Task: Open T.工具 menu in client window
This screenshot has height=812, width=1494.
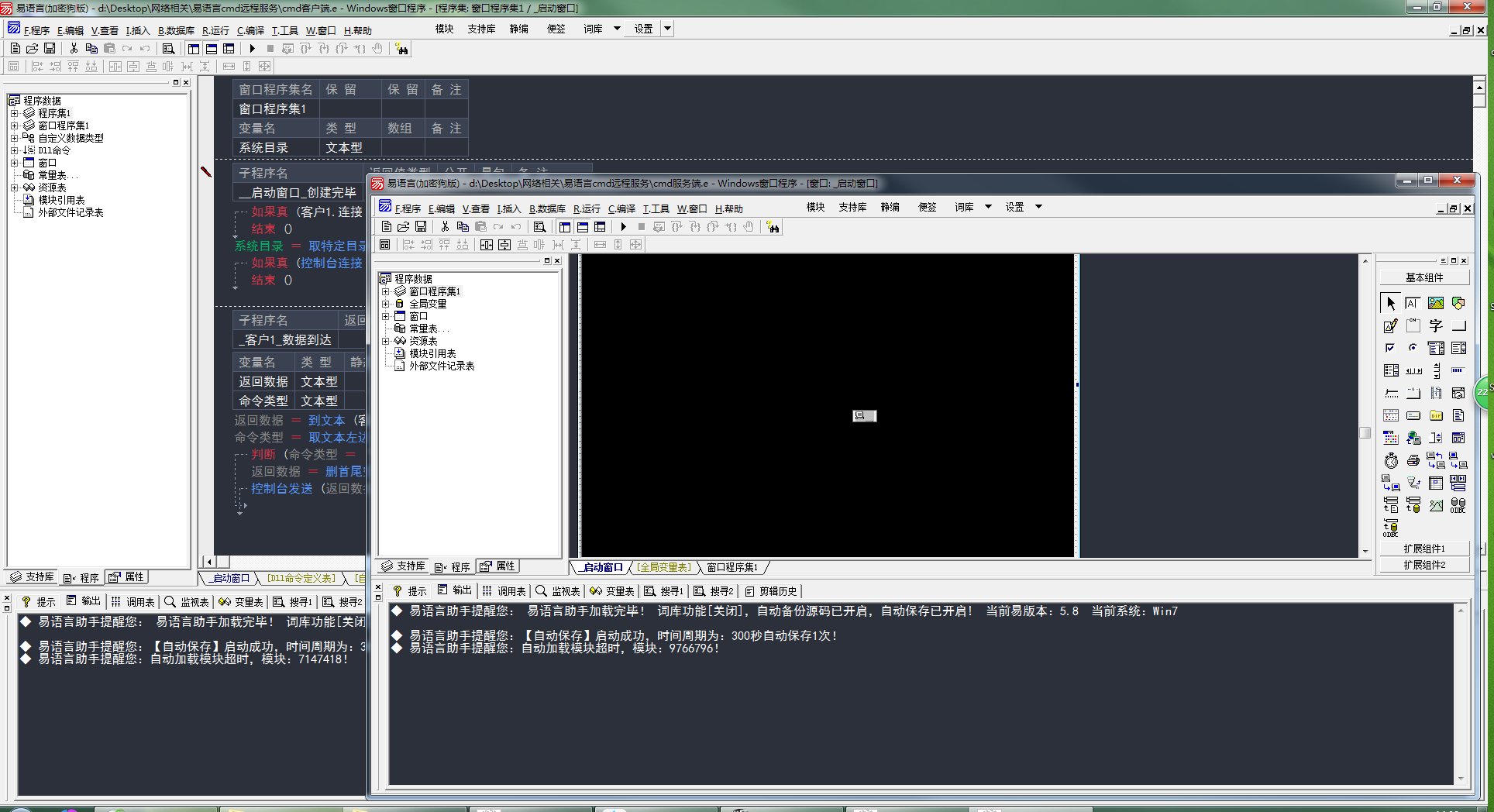Action: (x=284, y=31)
